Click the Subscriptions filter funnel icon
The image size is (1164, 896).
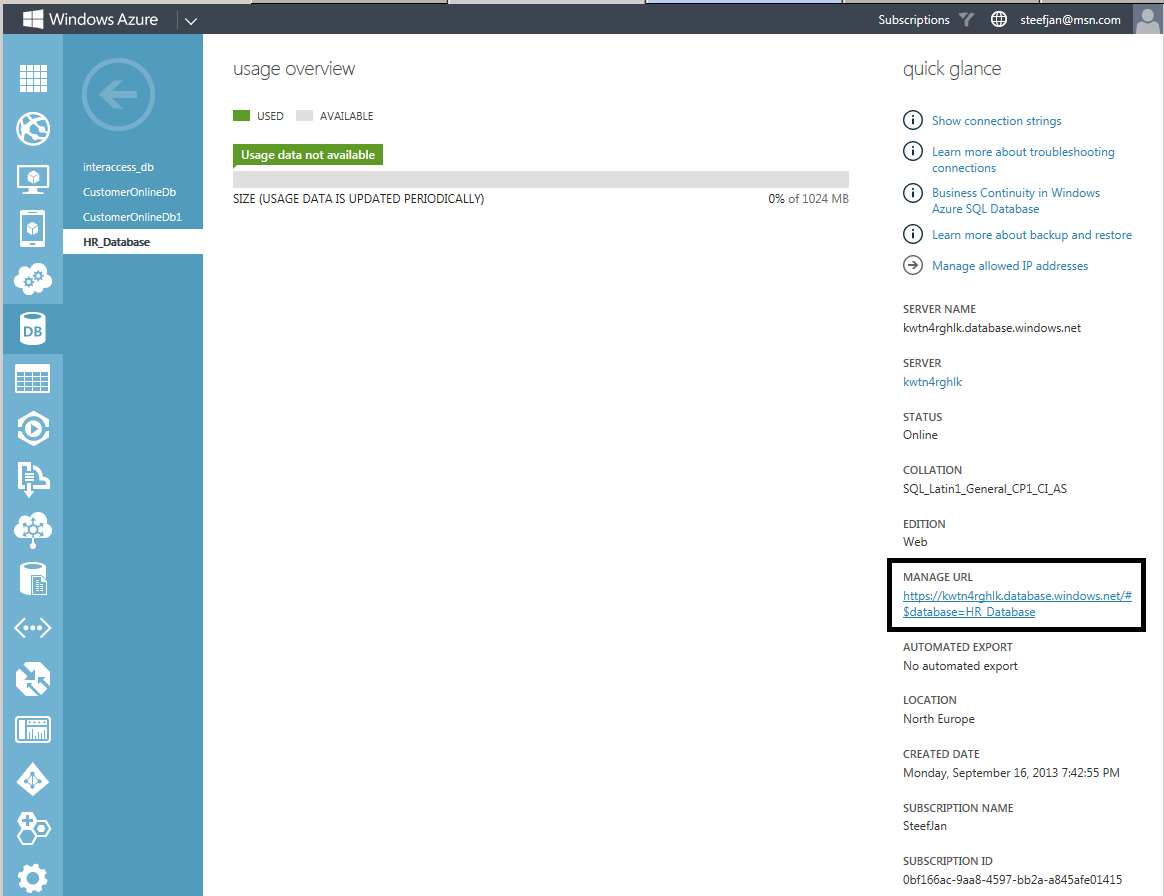(x=966, y=19)
